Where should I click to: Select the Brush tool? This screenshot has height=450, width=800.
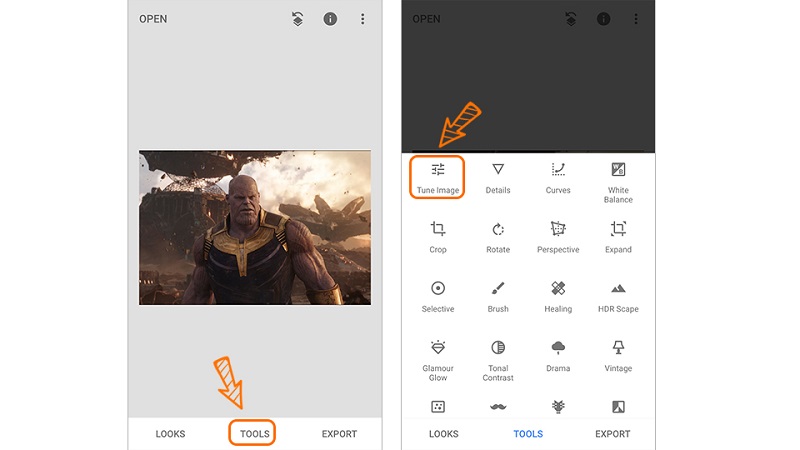tap(497, 296)
